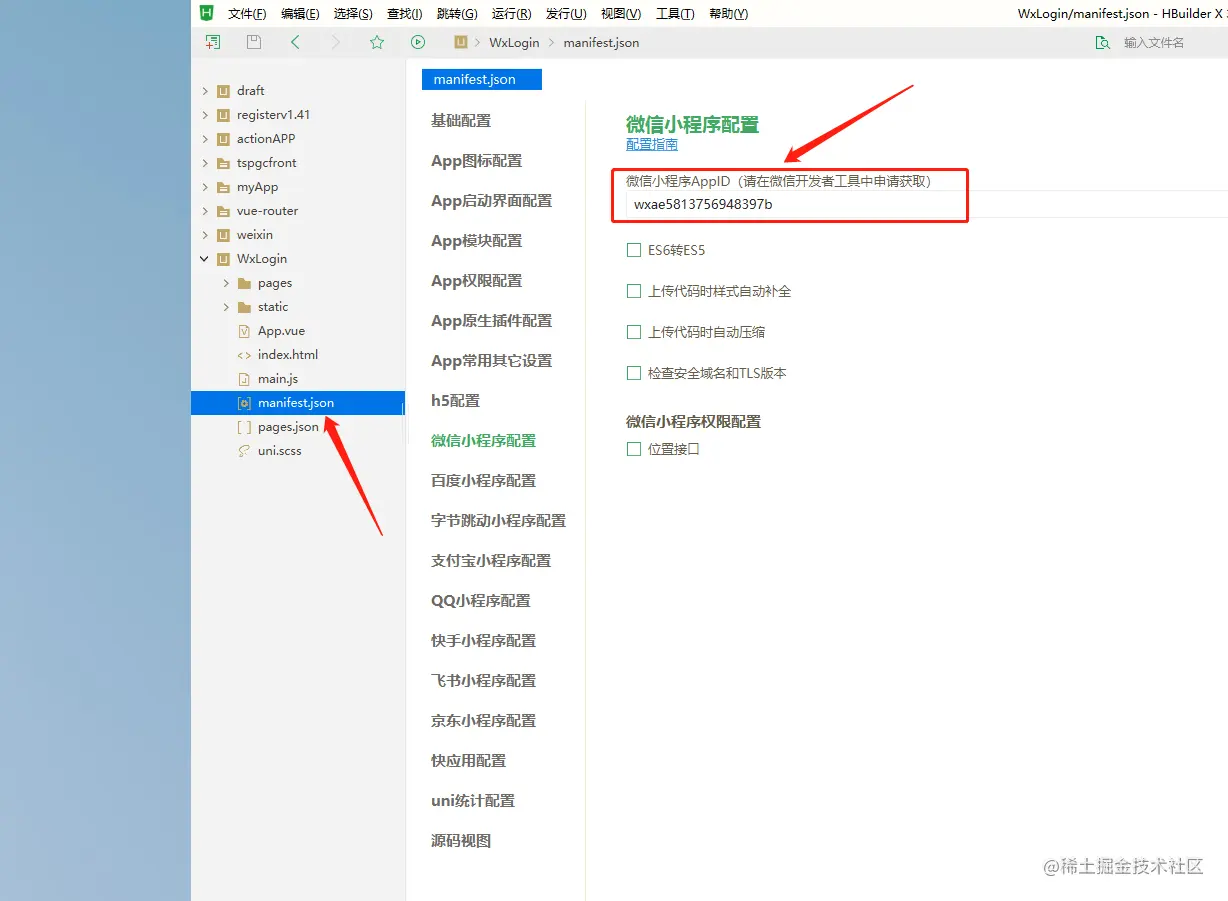Enable 上传代码时样式自动补全 checkbox
Image resolution: width=1228 pixels, height=901 pixels.
(633, 291)
